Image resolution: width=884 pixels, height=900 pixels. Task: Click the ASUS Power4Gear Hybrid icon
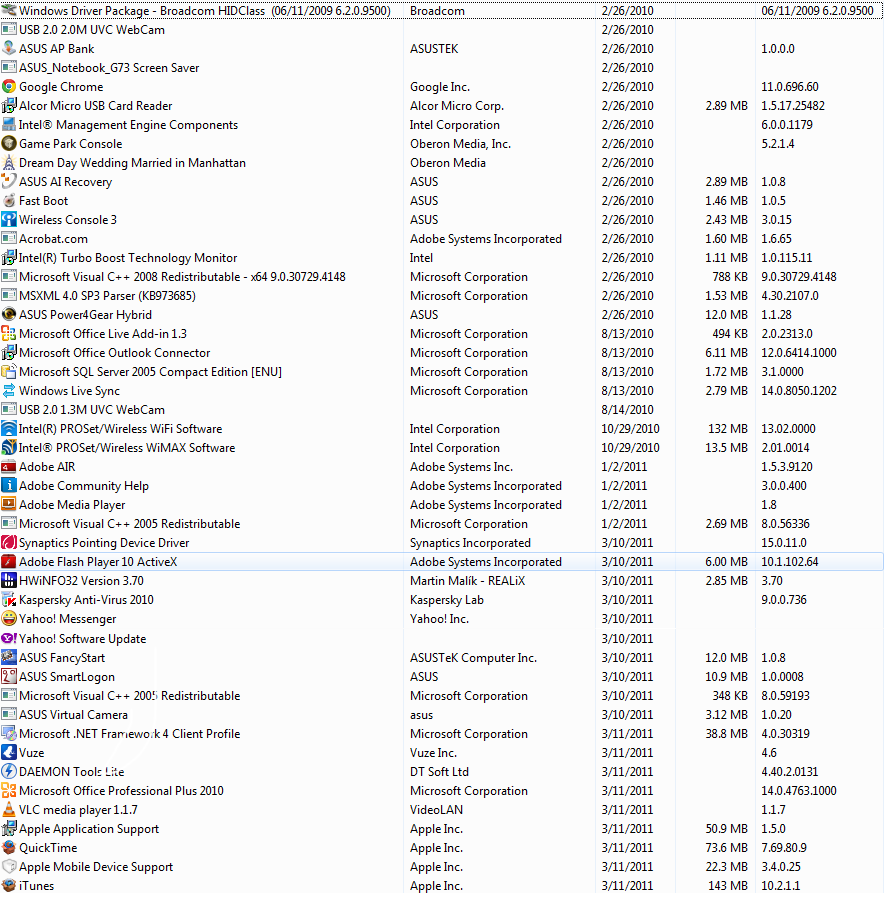coord(9,315)
